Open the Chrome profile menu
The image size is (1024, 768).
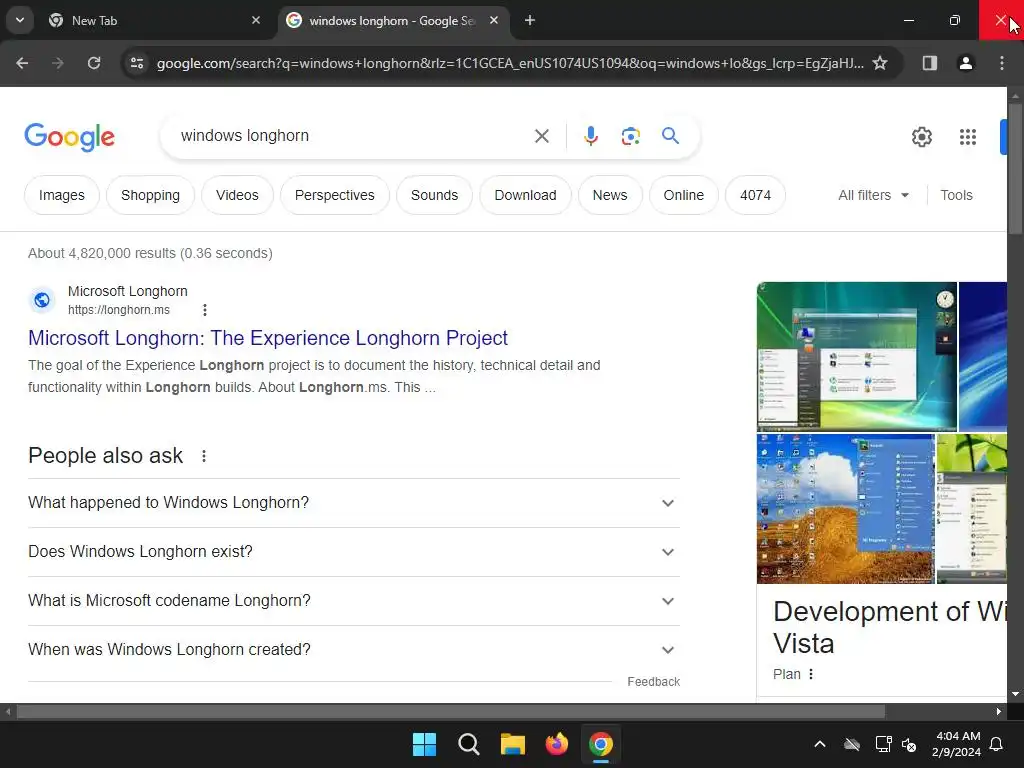(x=965, y=63)
